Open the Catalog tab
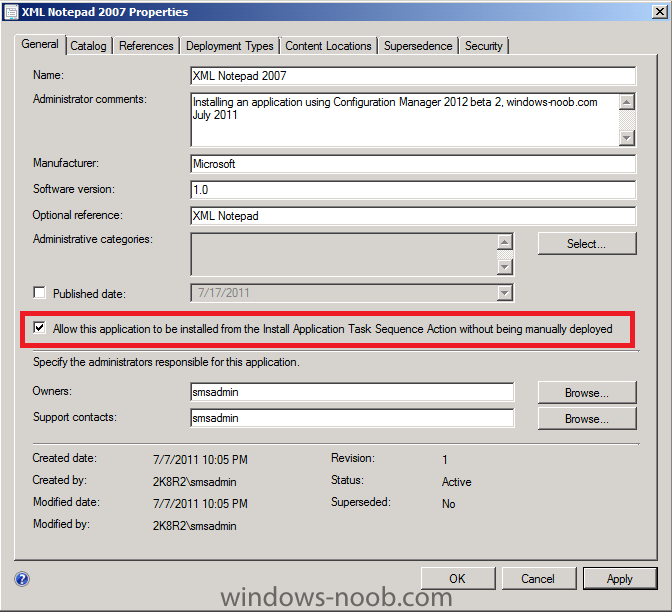The image size is (672, 612). coord(88,46)
